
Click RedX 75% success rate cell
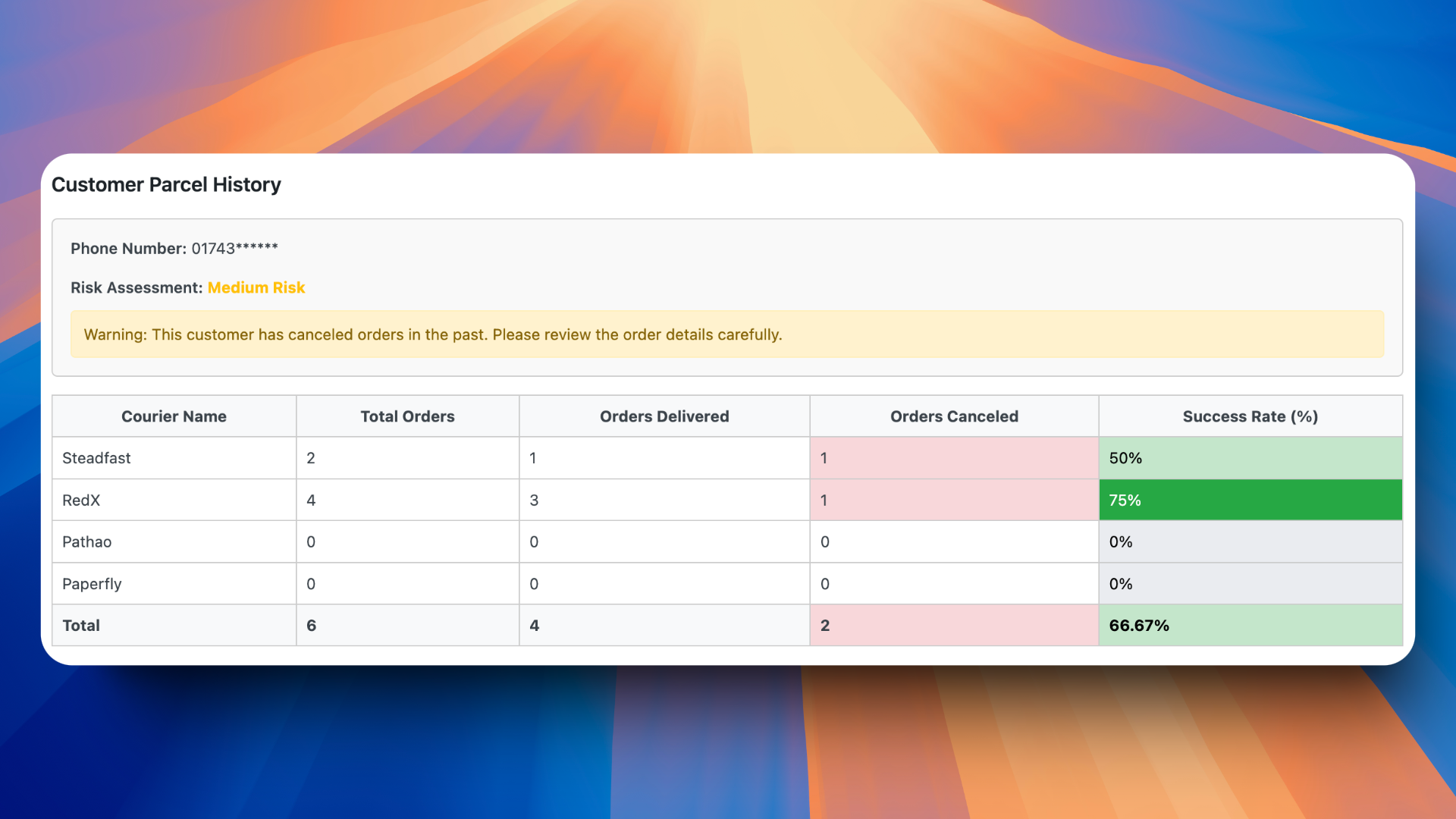pos(1250,500)
